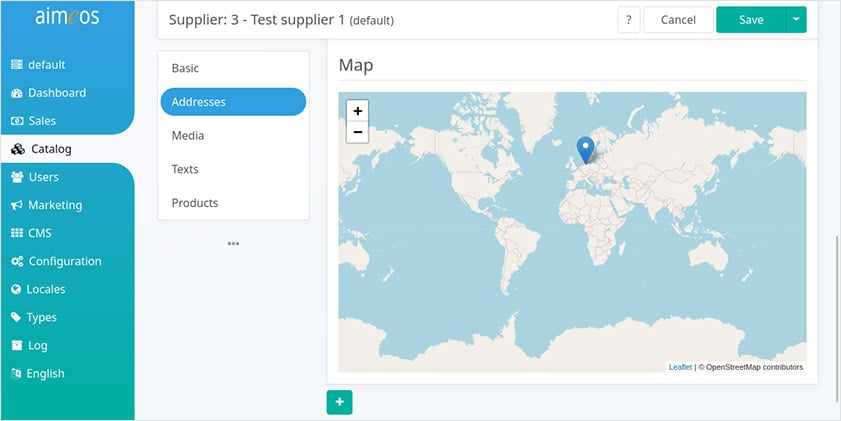
Task: Click the CMS grid icon
Action: click(x=17, y=233)
